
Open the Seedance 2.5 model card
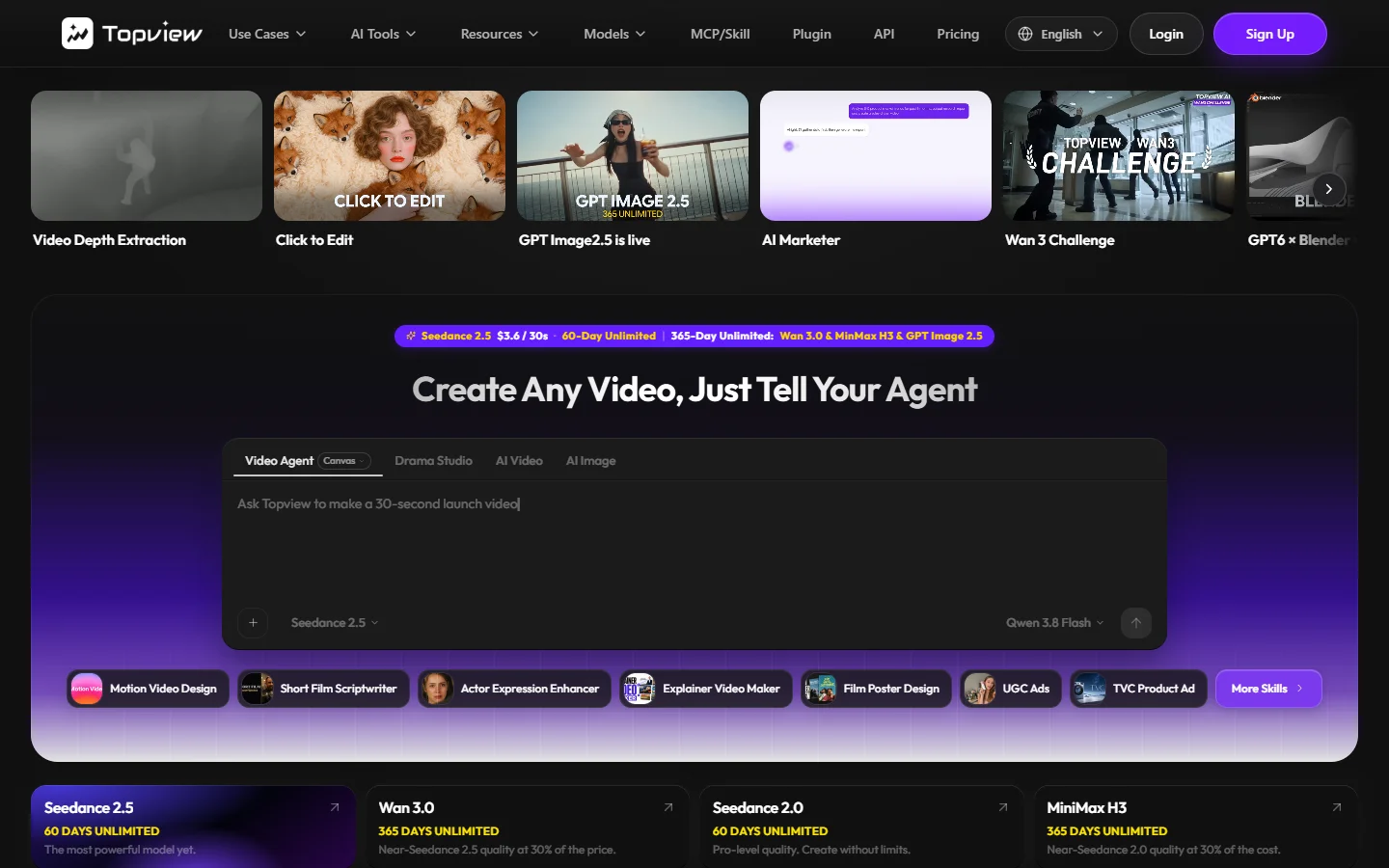click(193, 827)
